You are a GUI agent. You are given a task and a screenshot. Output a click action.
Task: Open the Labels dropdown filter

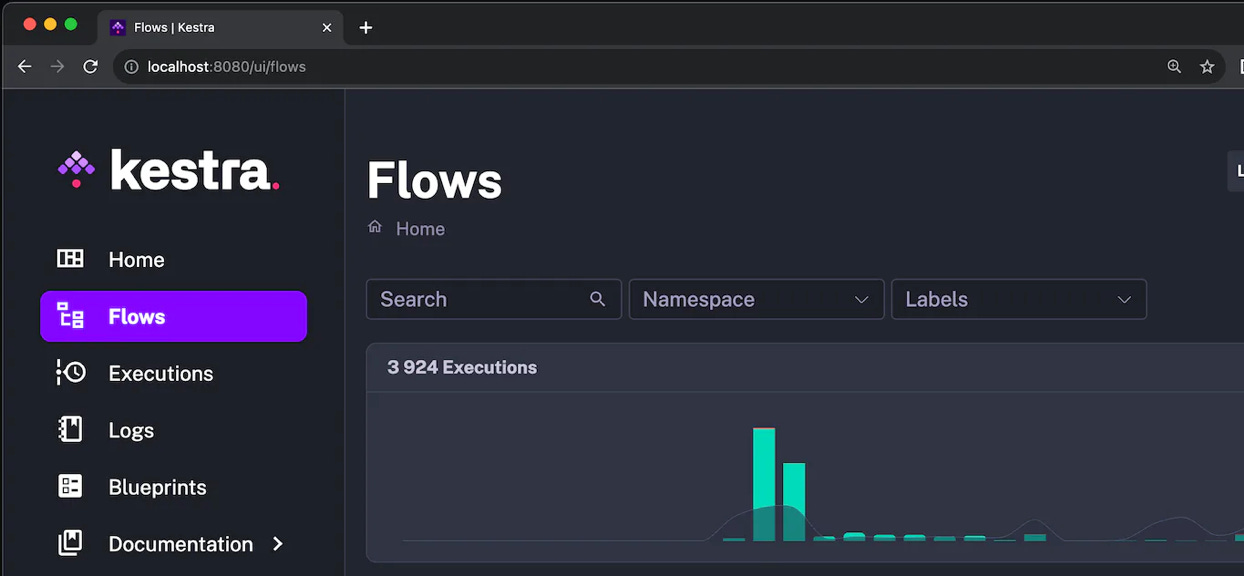1018,299
